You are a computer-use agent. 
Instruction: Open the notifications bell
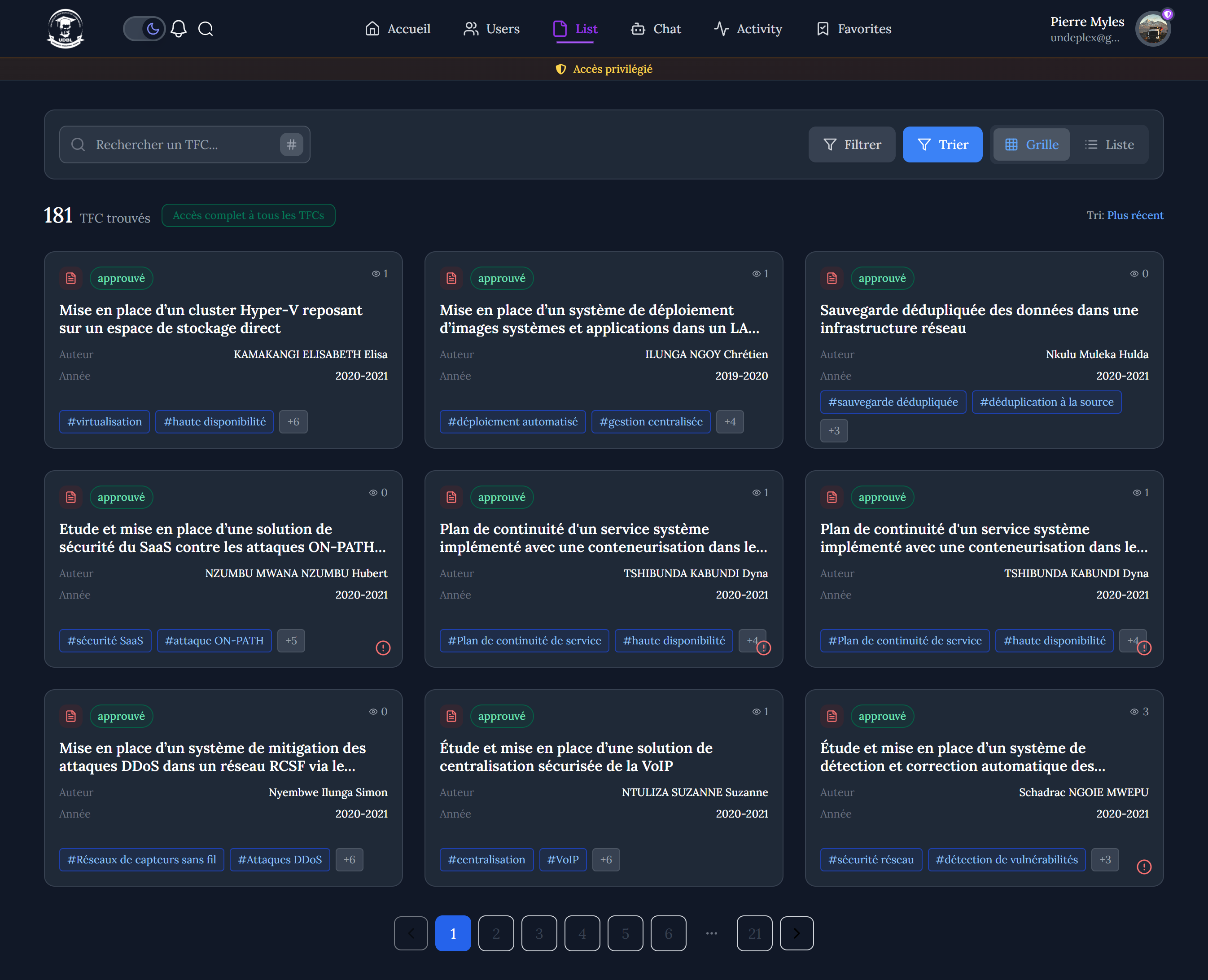coord(179,29)
